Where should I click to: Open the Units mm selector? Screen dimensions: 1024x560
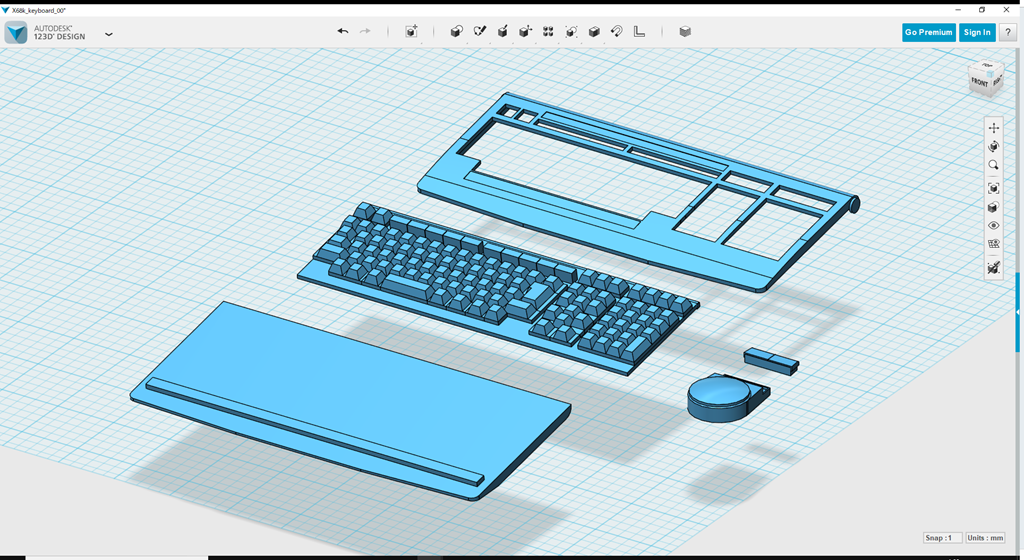pos(985,538)
